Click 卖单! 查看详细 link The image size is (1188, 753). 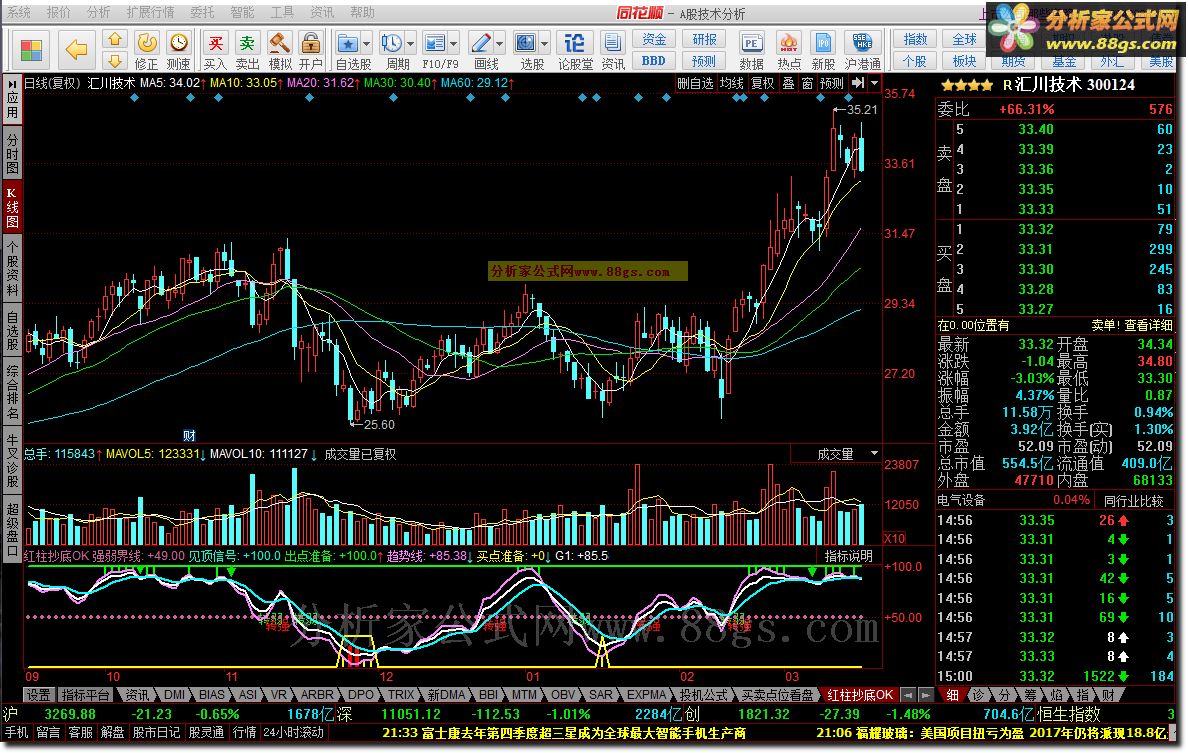click(1131, 325)
